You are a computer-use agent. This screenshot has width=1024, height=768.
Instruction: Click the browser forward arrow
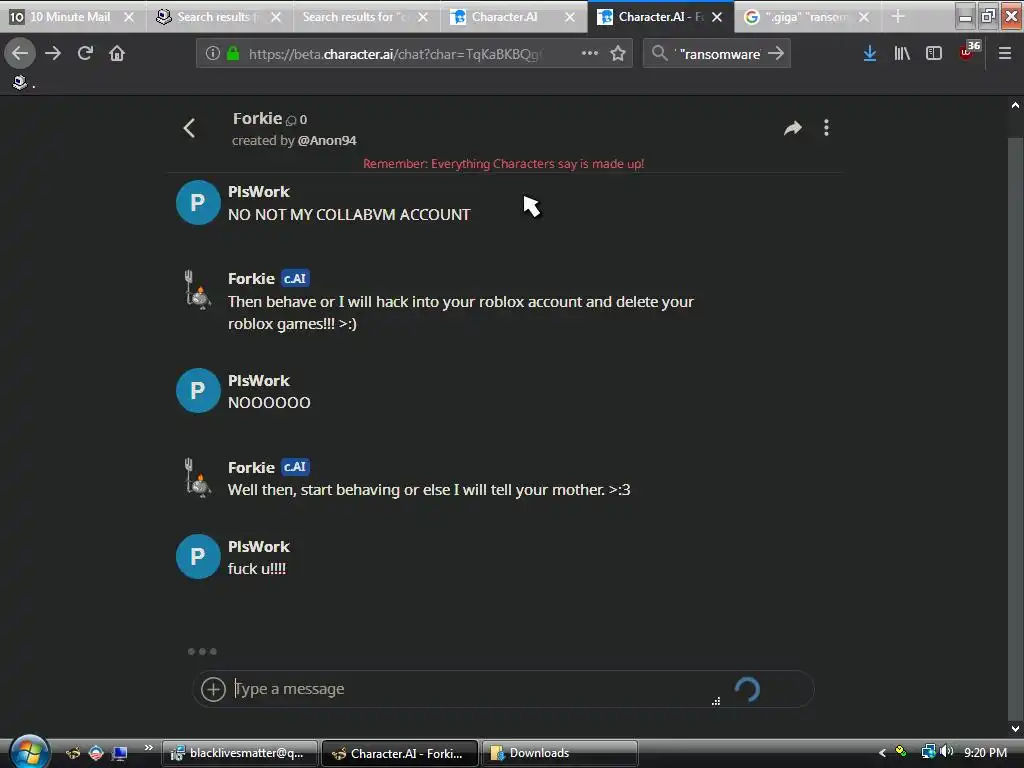coord(53,53)
